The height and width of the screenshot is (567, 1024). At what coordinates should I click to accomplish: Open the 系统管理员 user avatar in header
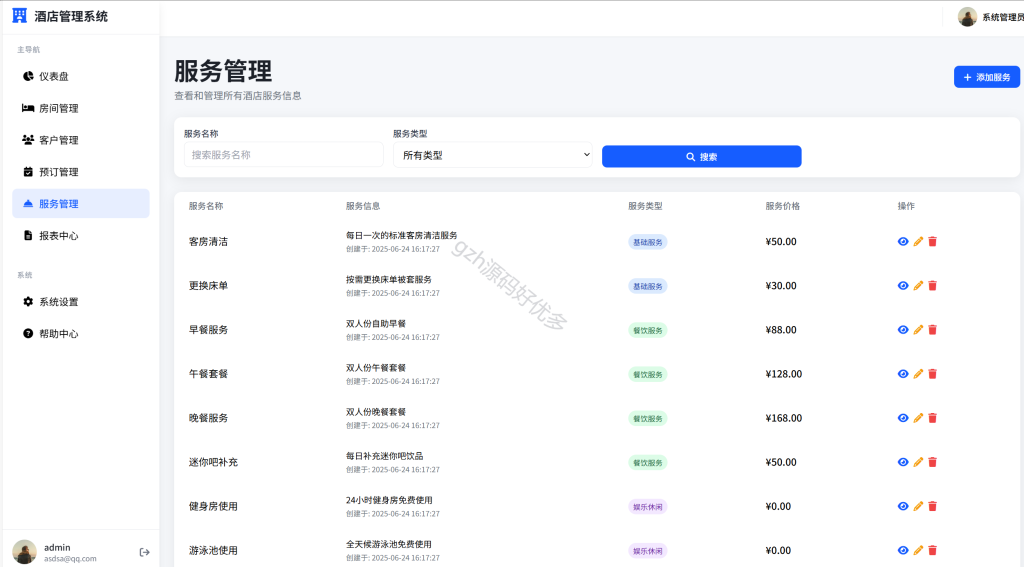pyautogui.click(x=967, y=17)
